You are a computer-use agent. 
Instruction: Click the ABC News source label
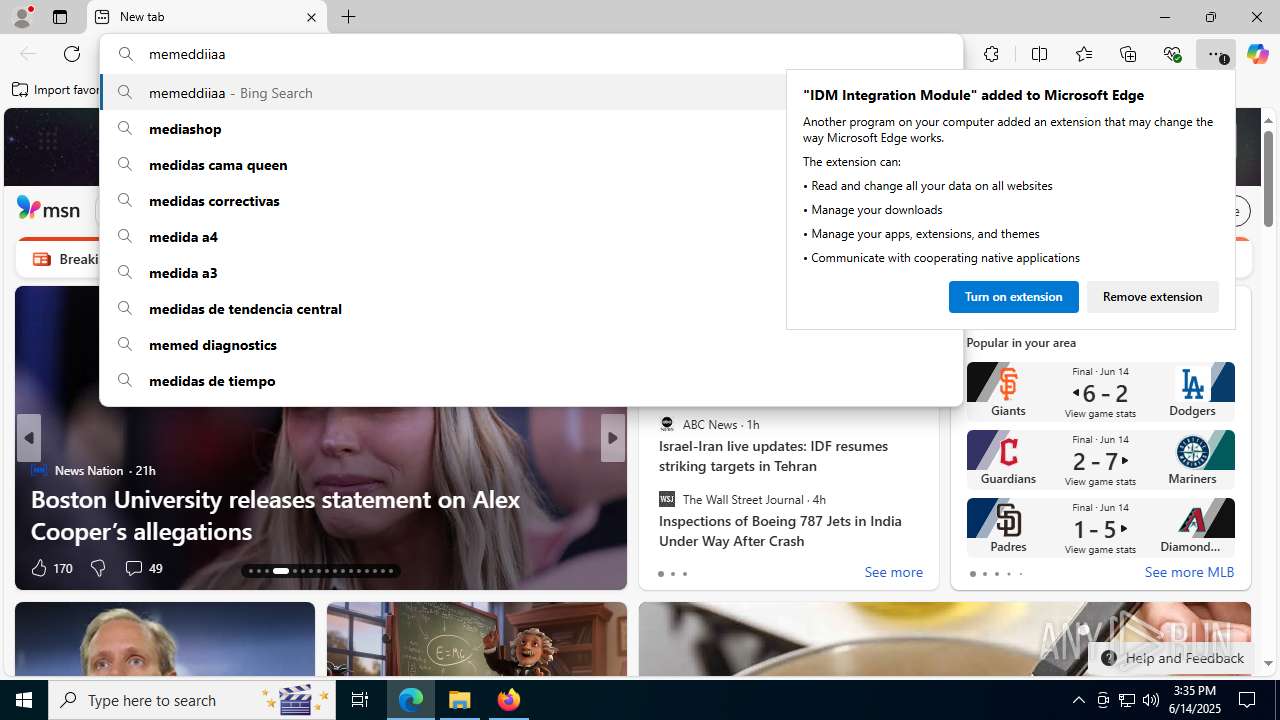[710, 424]
